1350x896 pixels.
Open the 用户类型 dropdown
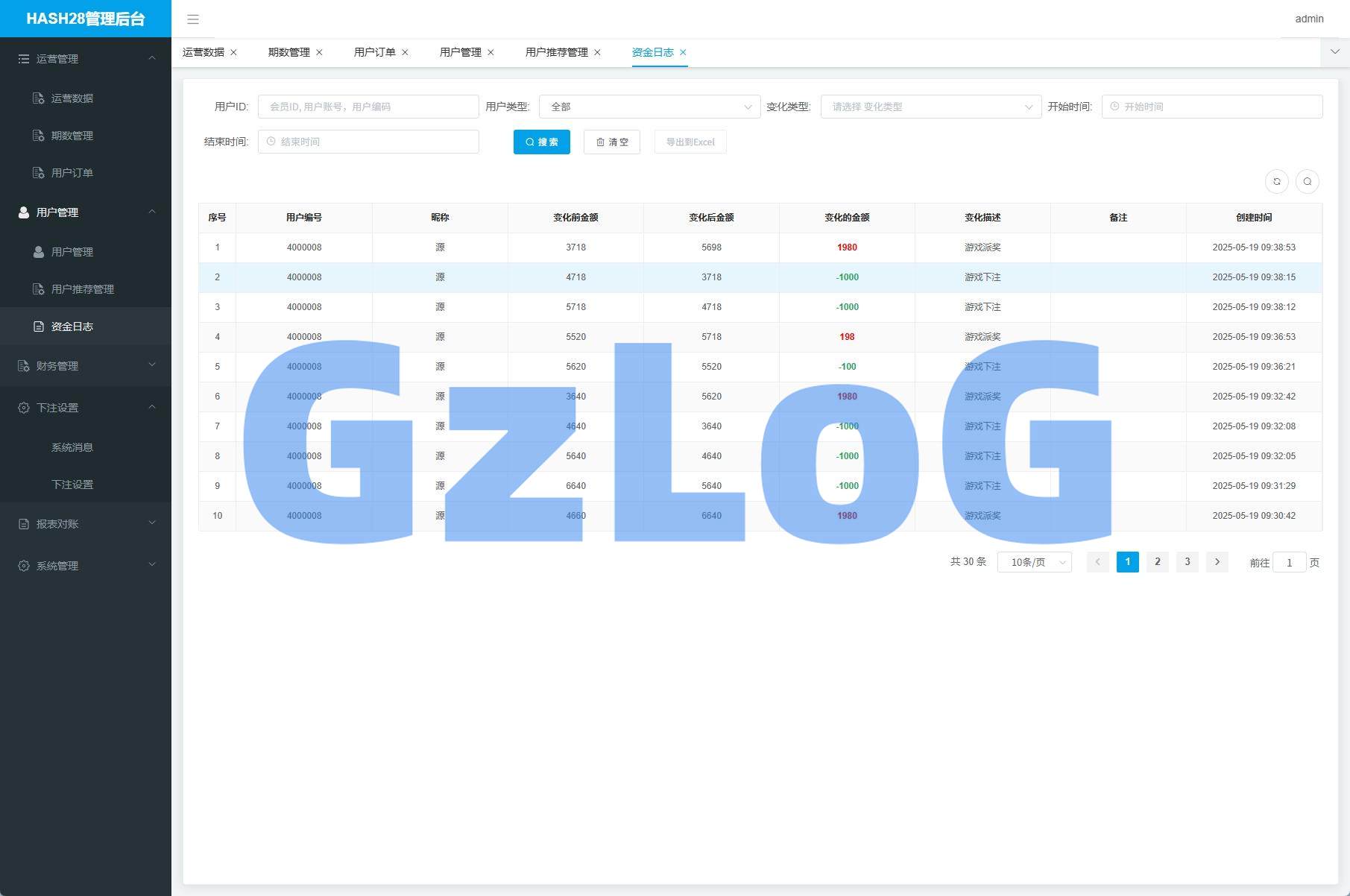(x=649, y=107)
